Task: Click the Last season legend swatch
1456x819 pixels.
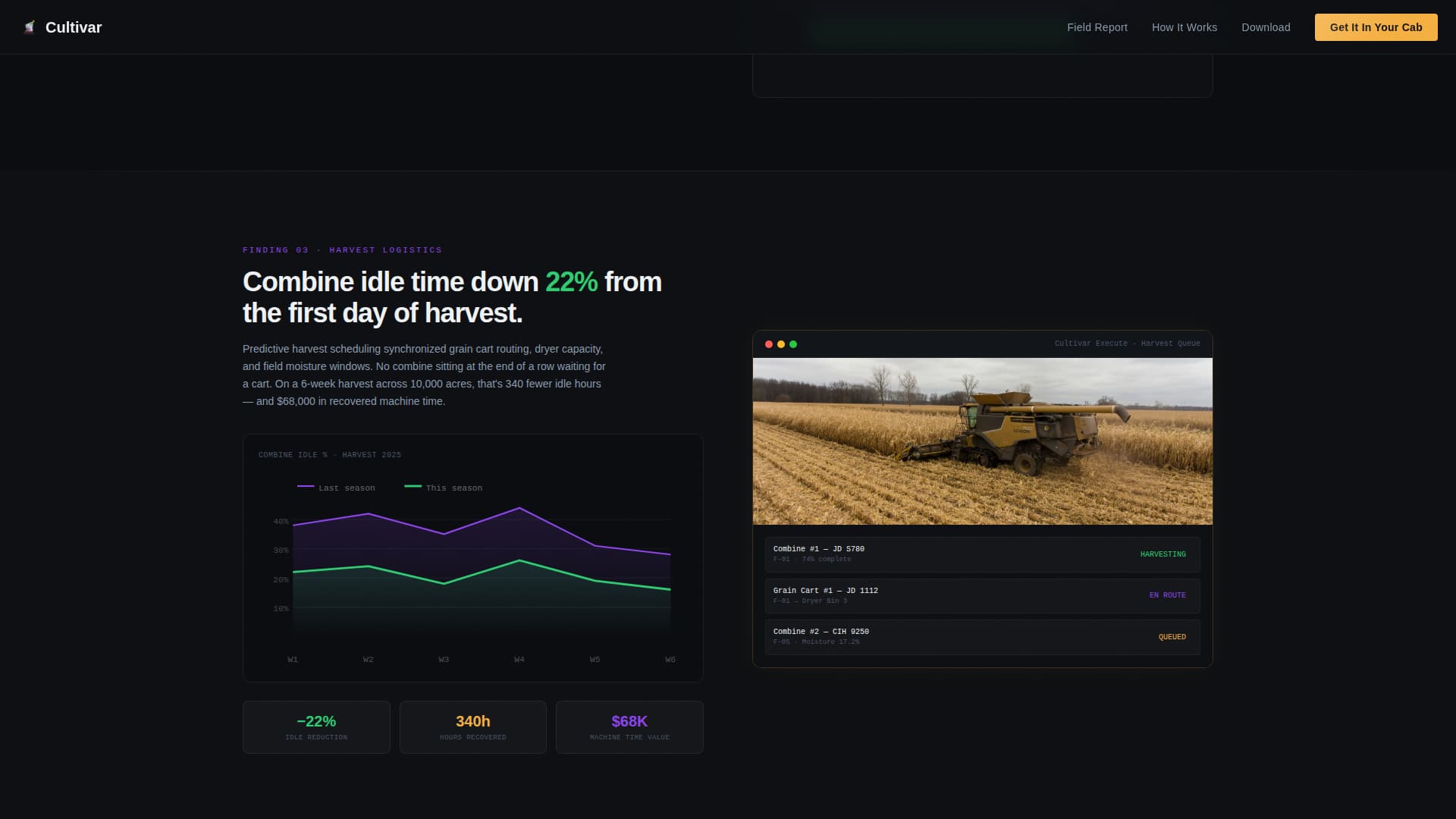Action: point(306,487)
